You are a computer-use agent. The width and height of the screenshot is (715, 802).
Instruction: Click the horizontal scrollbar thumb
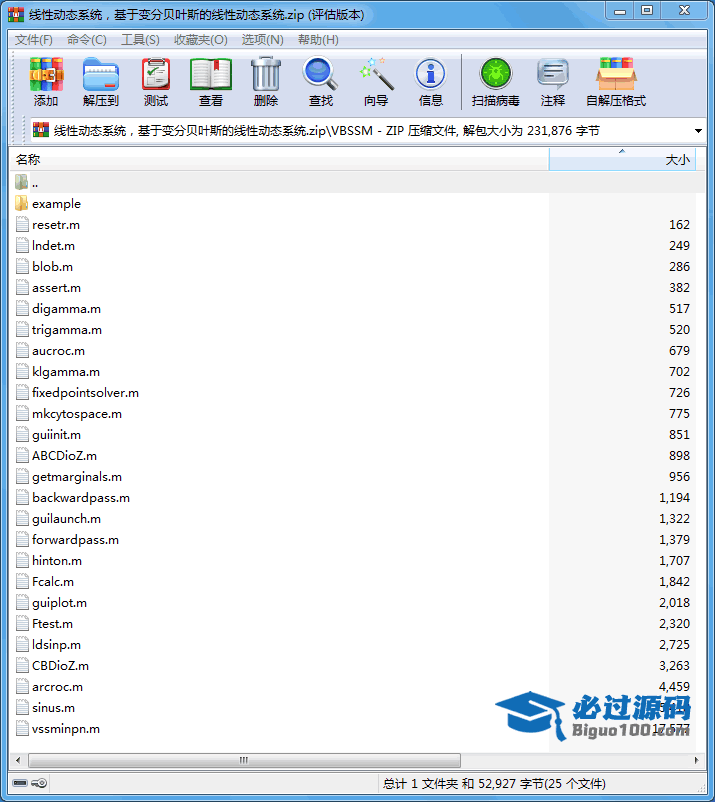point(244,760)
